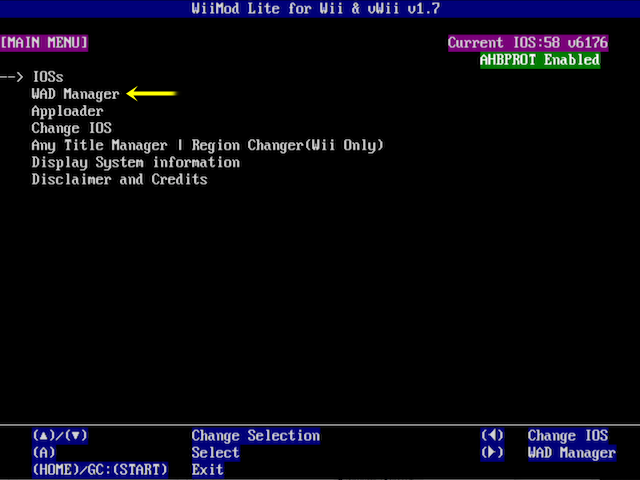
Task: Click the AHBPROT Enabled status badge
Action: pyautogui.click(x=540, y=60)
